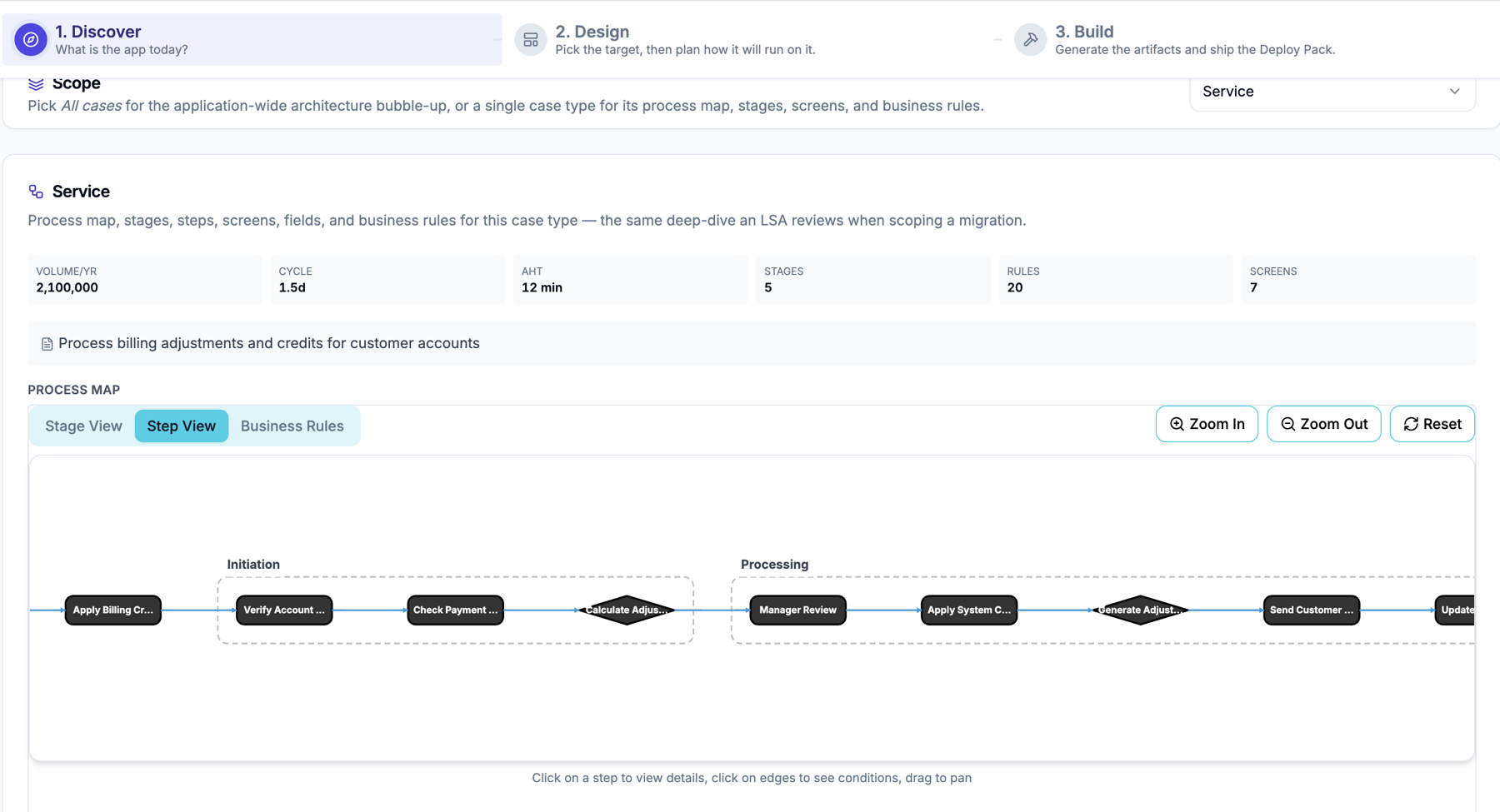Click the magnifier icon in Zoom In
The width and height of the screenshot is (1500, 812).
pos(1177,424)
